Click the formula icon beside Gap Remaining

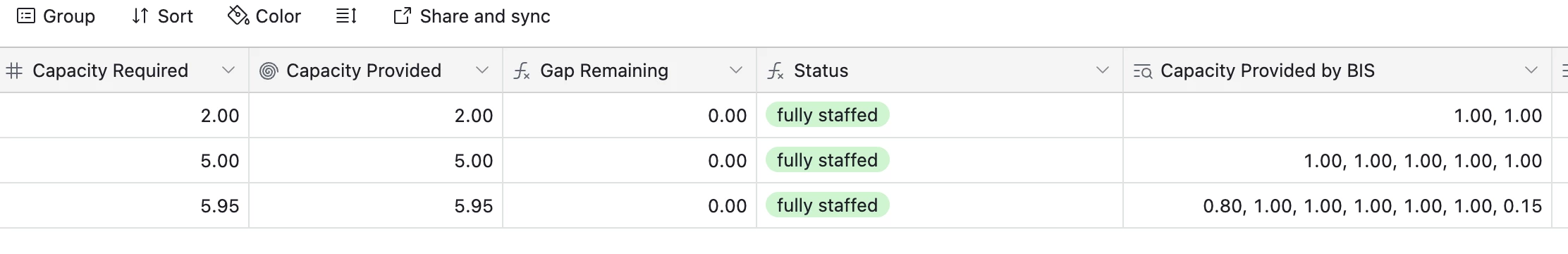pyautogui.click(x=522, y=71)
